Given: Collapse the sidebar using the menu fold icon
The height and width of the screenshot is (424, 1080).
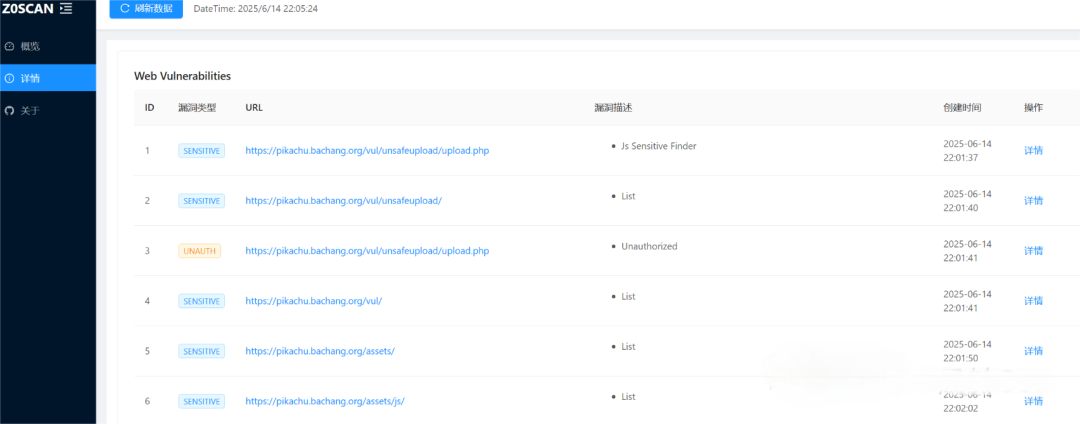Looking at the screenshot, I should click(x=66, y=8).
